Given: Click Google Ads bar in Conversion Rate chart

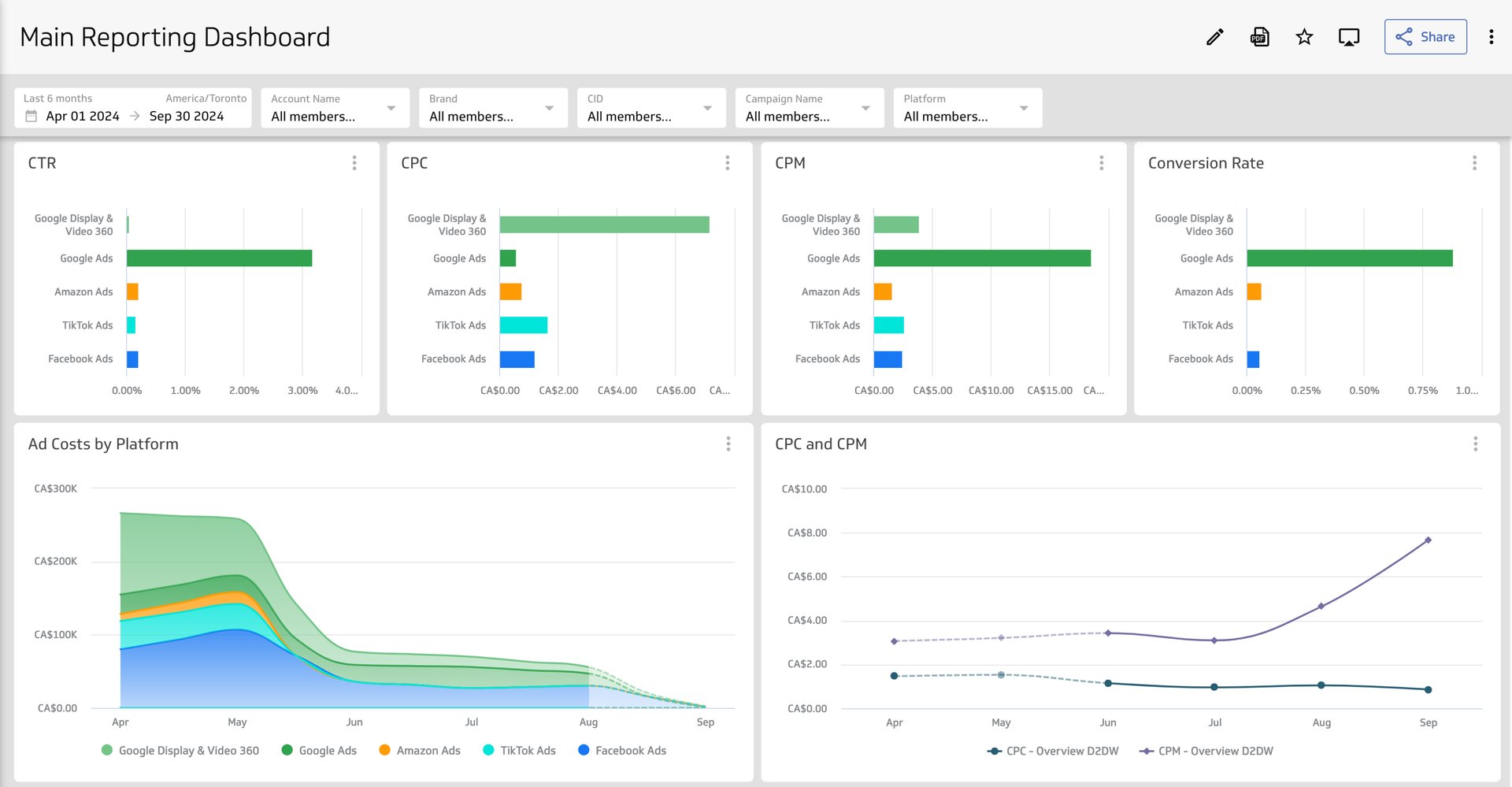Looking at the screenshot, I should coord(1350,258).
